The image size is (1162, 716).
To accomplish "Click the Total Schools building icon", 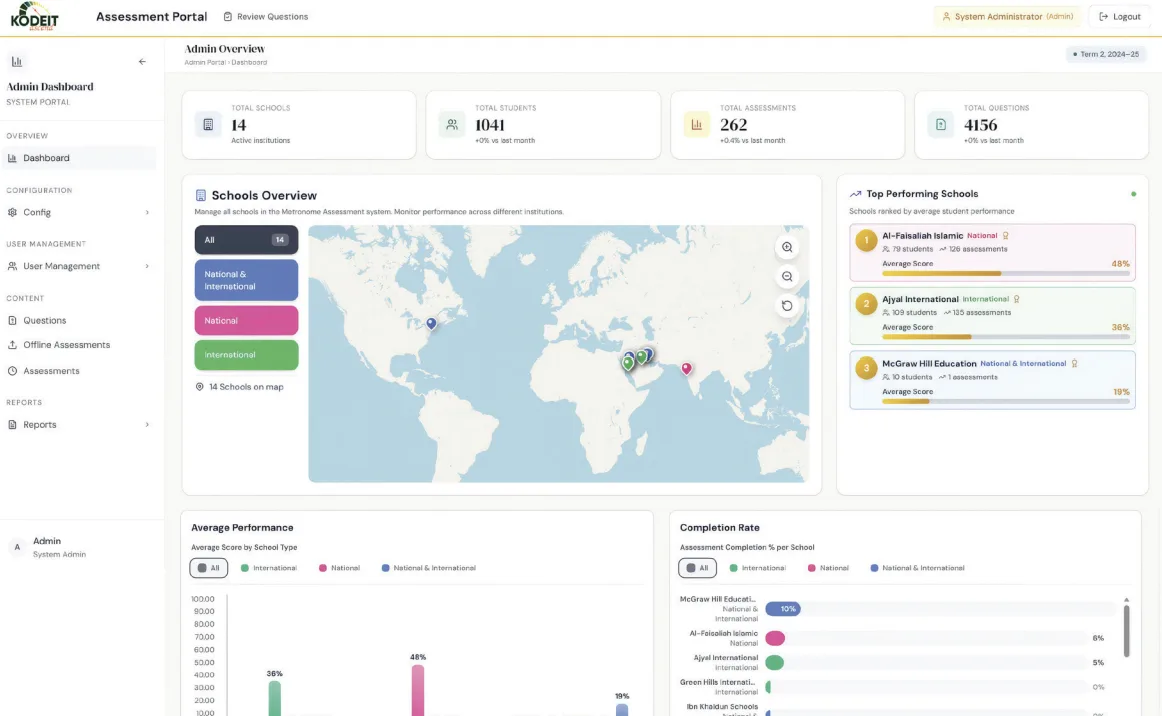I will click(x=208, y=125).
